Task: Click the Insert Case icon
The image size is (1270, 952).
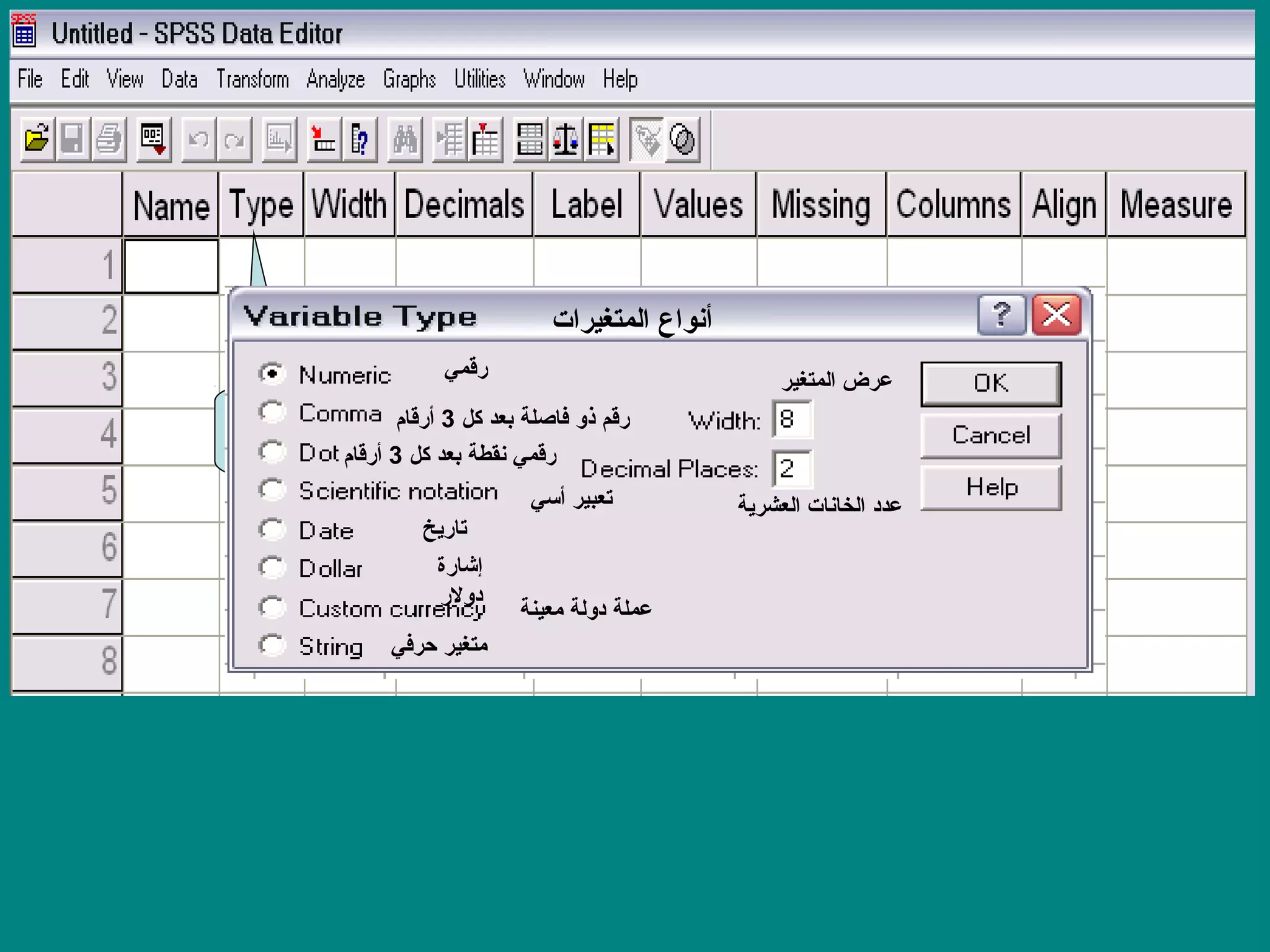Action: (450, 139)
